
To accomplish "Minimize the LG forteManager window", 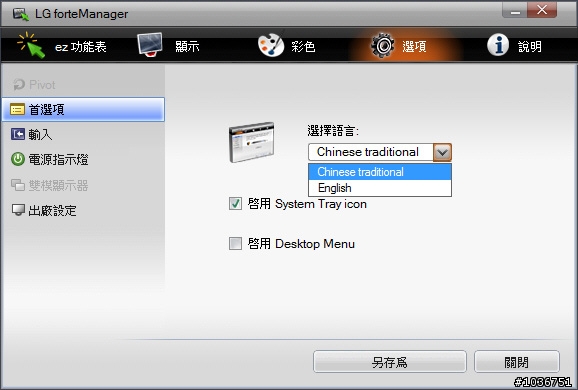I will point(515,11).
